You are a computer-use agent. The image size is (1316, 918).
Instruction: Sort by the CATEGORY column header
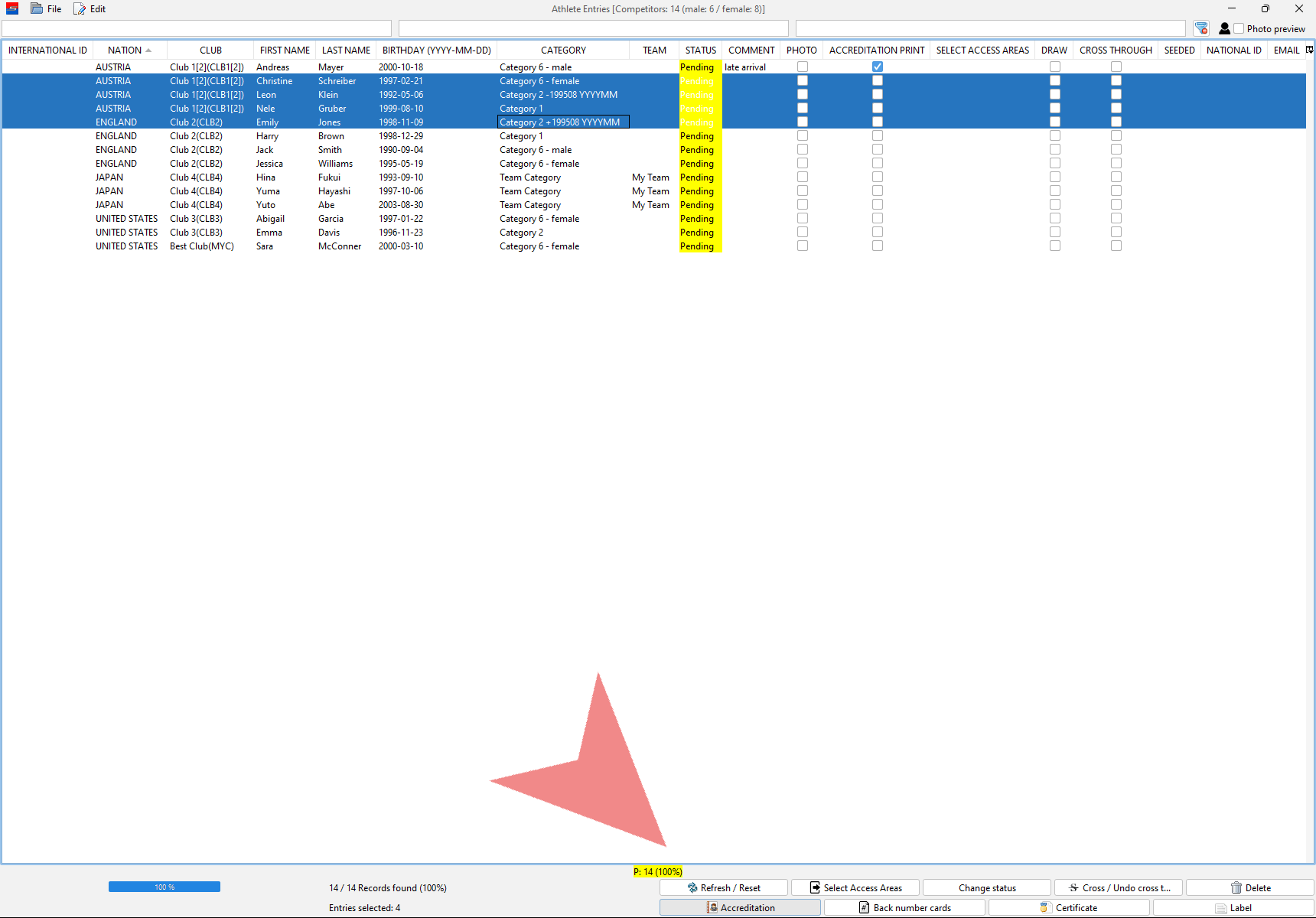tap(563, 50)
